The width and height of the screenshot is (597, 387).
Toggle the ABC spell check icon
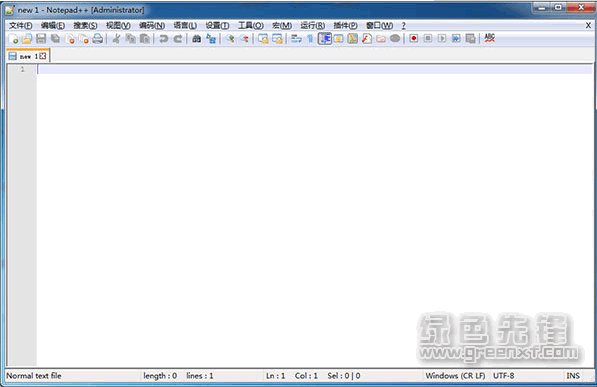tap(490, 38)
